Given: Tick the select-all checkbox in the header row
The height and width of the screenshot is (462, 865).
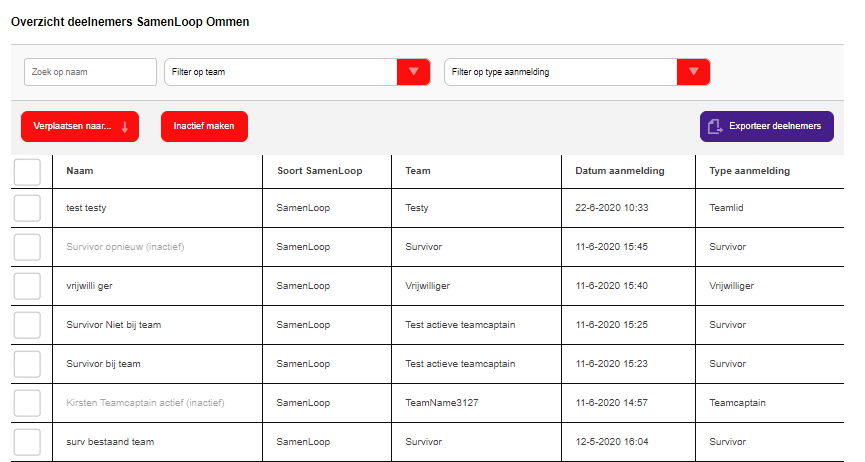Looking at the screenshot, I should point(27,172).
